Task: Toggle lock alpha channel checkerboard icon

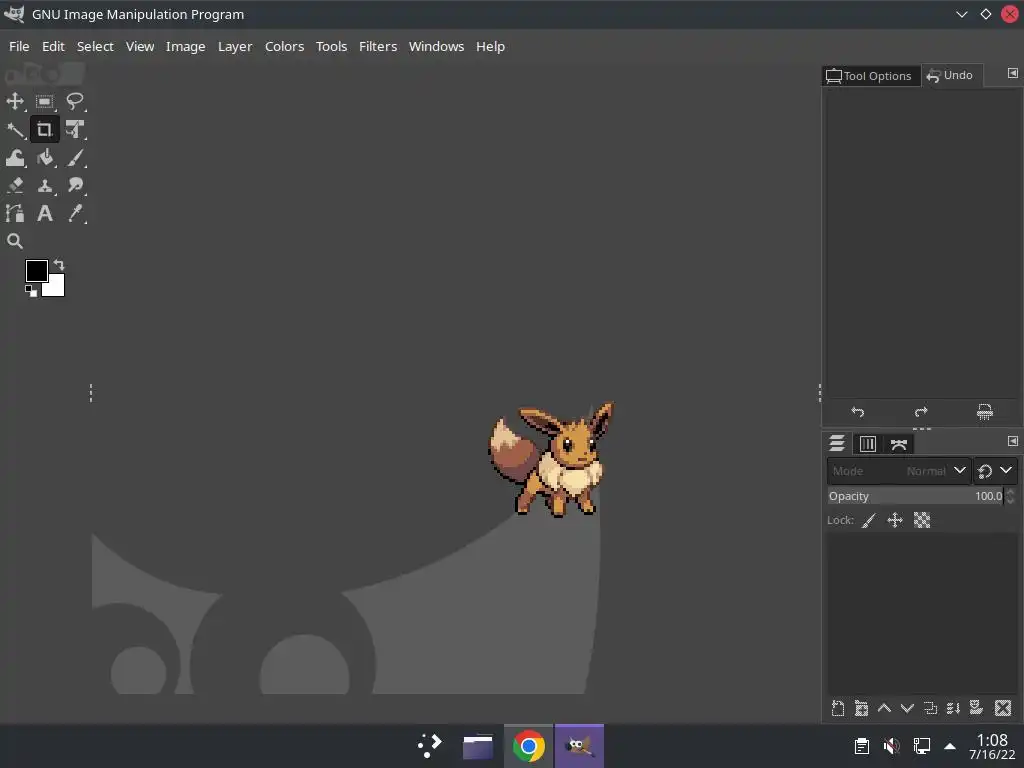Action: pos(921,520)
